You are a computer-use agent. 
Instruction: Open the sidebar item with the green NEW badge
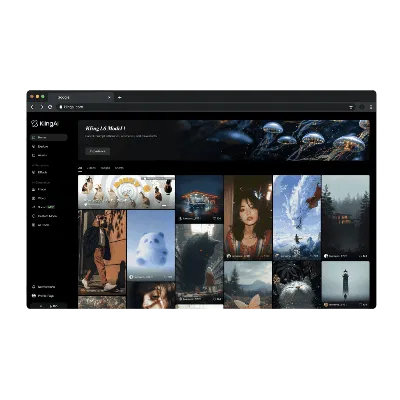(x=44, y=207)
